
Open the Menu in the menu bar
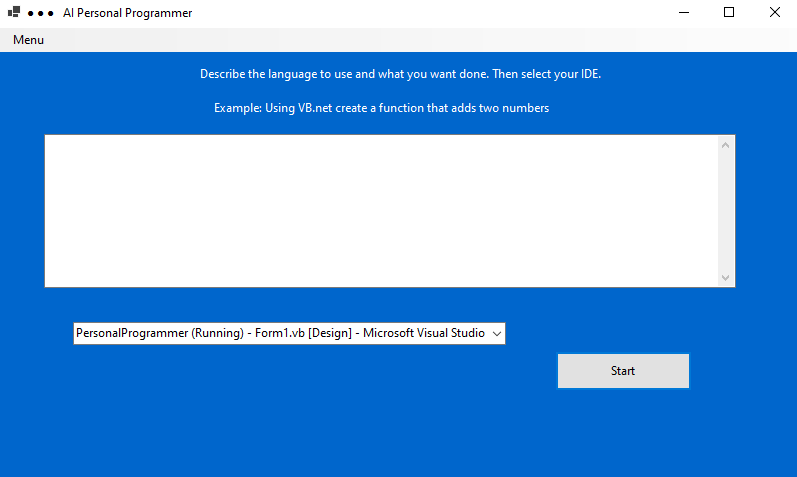(x=28, y=40)
